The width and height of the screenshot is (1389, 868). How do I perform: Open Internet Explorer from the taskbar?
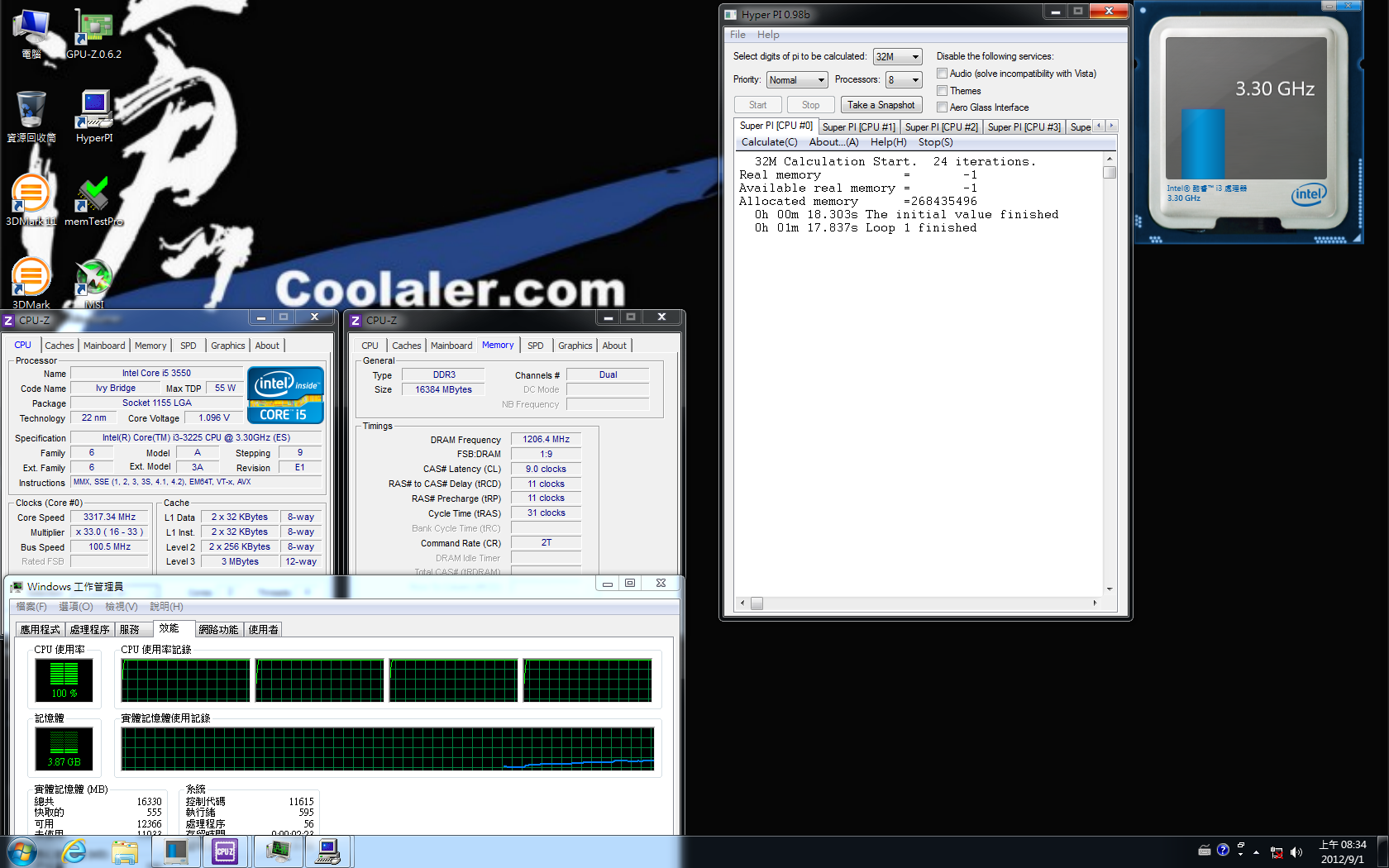(x=74, y=851)
